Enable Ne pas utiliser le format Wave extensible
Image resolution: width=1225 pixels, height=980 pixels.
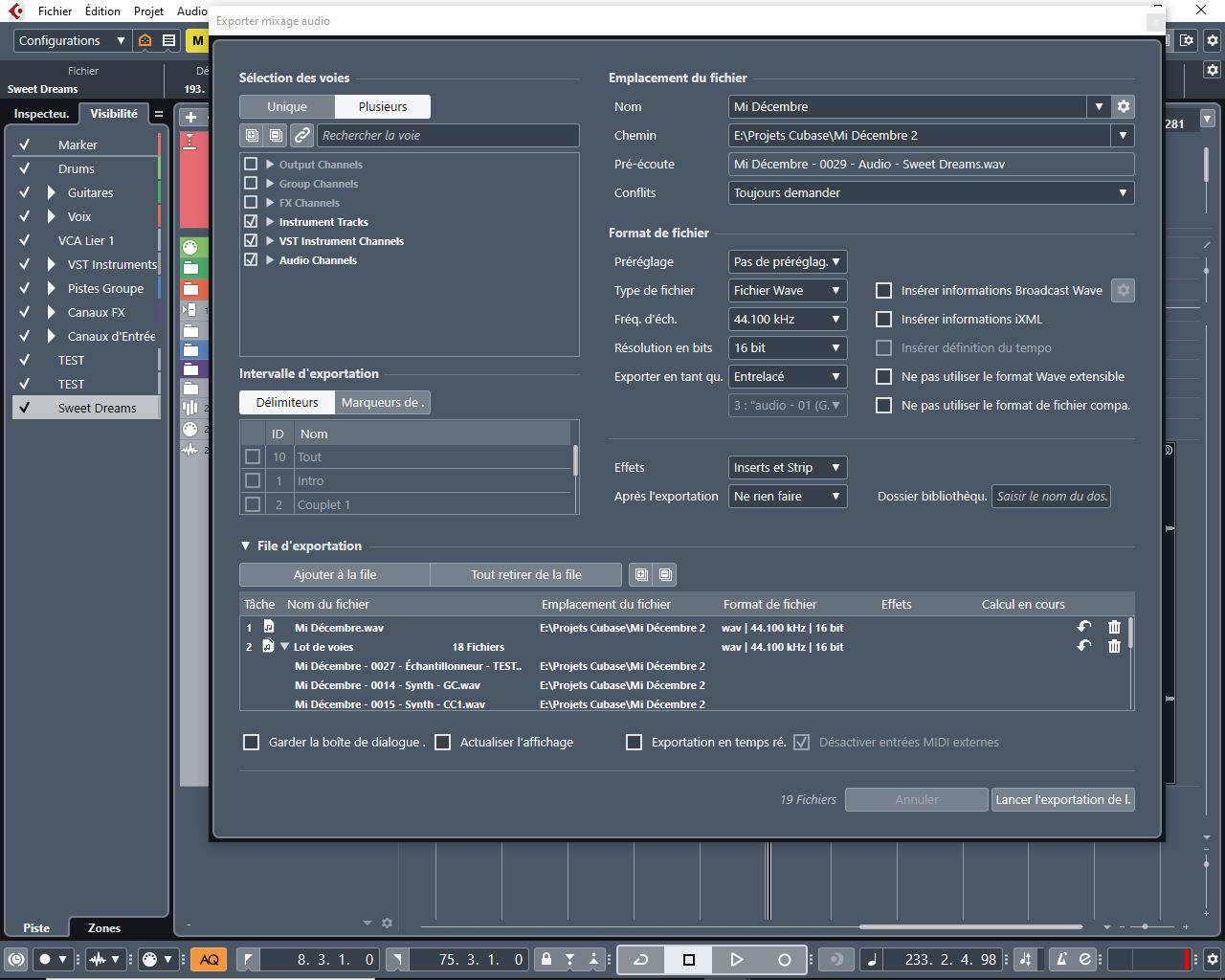[884, 376]
